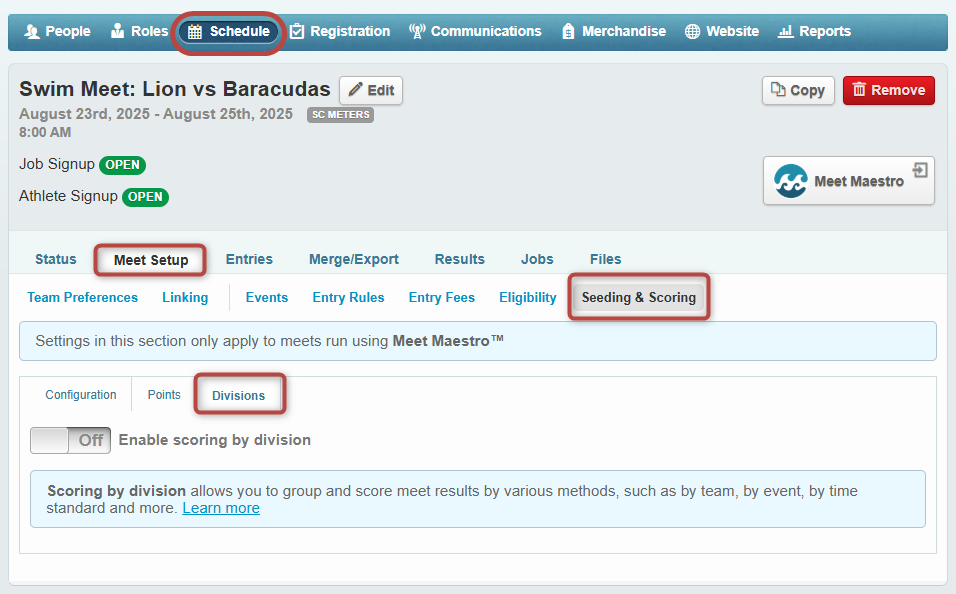Click the Copy button
The height and width of the screenshot is (594, 956).
point(797,90)
